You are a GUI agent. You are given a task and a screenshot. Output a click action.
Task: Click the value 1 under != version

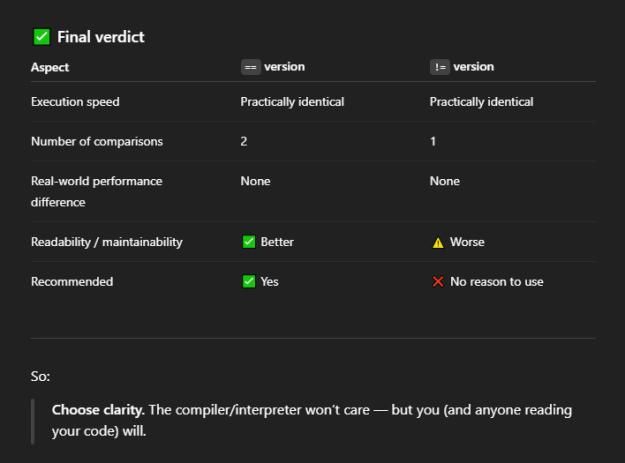tap(433, 141)
